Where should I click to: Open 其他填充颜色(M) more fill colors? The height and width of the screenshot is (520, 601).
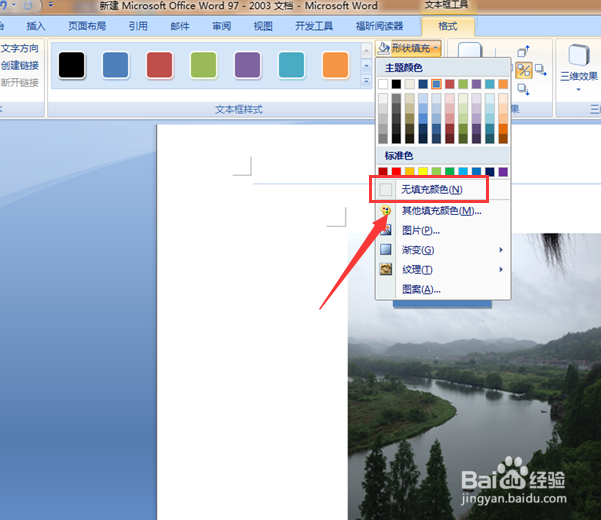pos(443,210)
